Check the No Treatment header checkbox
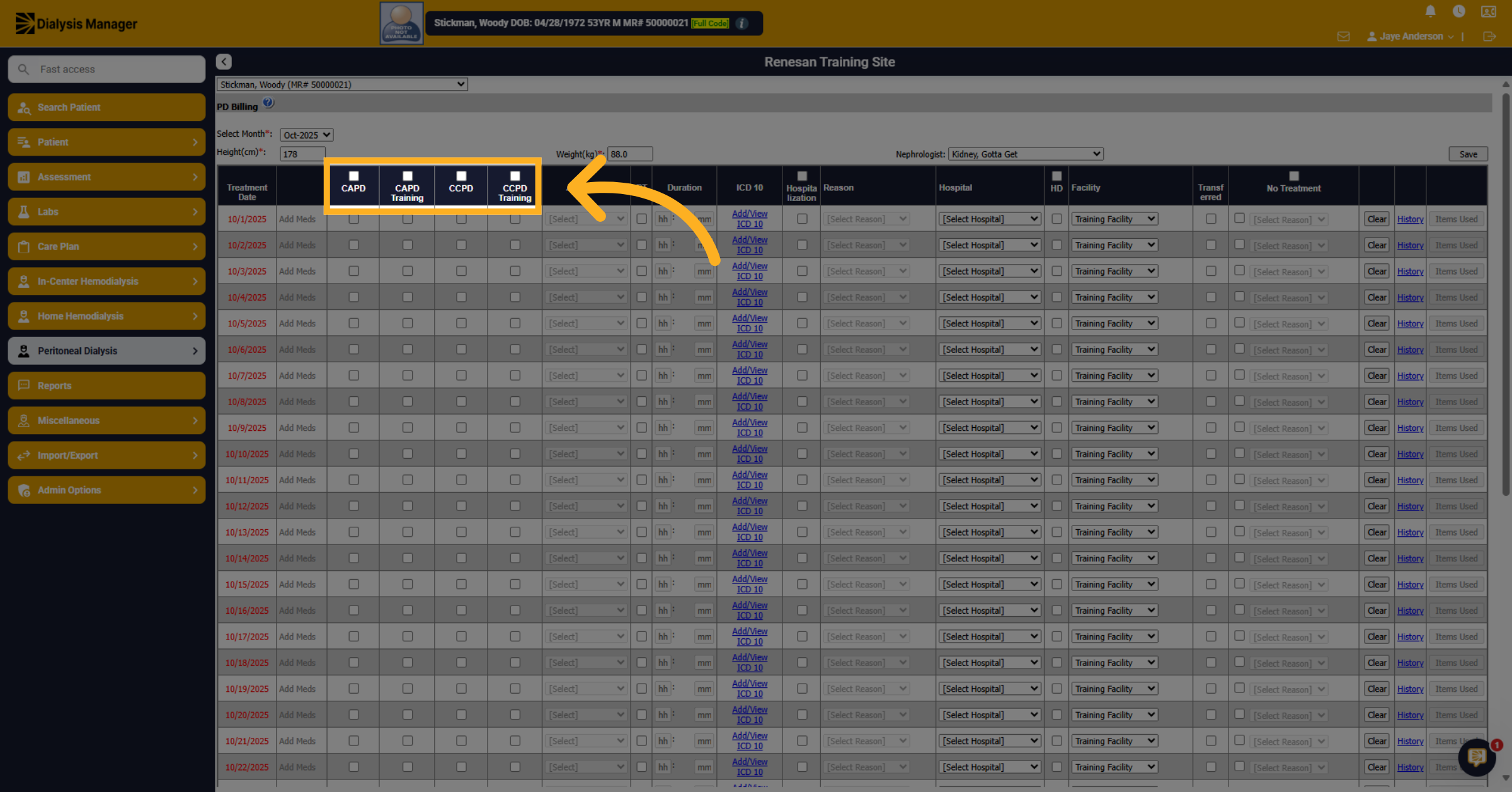This screenshot has height=792, width=1512. [x=1293, y=176]
